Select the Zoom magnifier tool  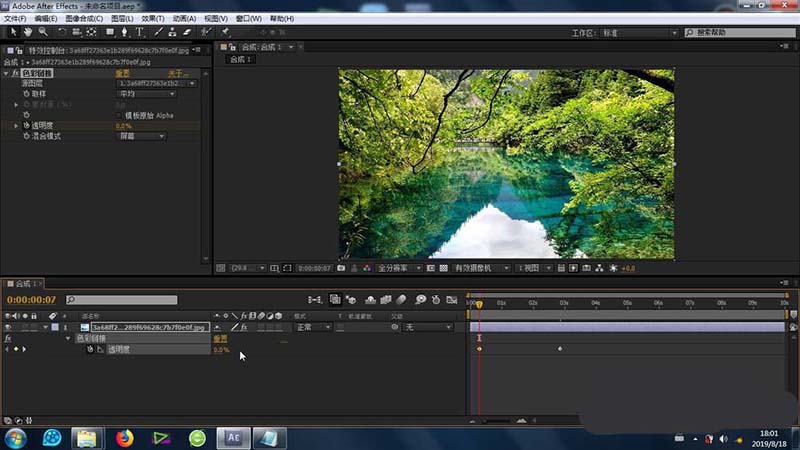click(42, 32)
